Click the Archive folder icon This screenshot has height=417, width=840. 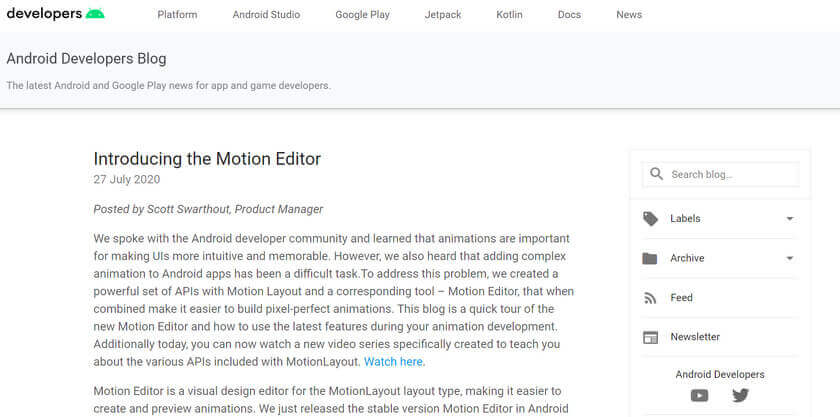coord(650,258)
